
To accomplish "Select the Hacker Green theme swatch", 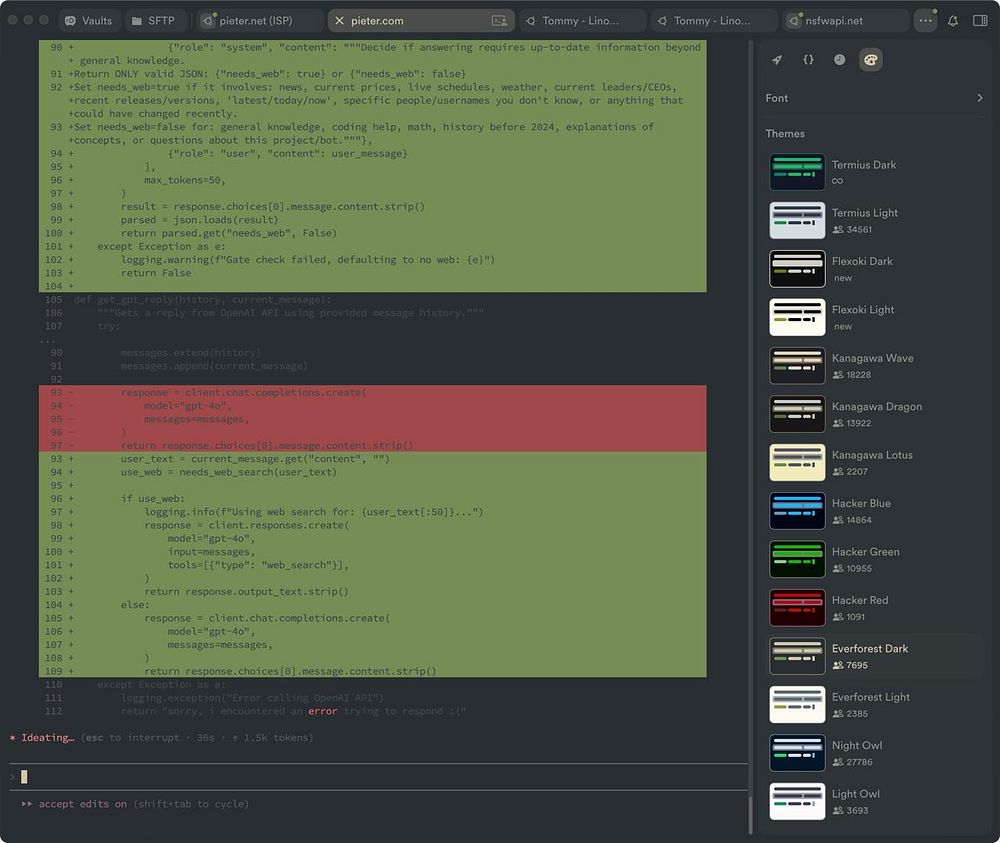I will point(797,560).
